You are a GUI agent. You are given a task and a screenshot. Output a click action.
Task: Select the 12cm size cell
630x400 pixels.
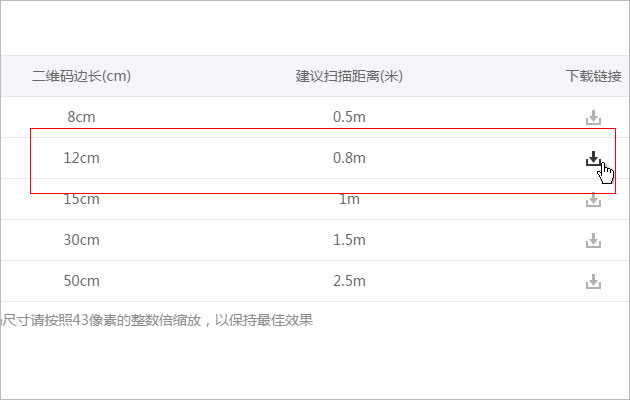82,158
